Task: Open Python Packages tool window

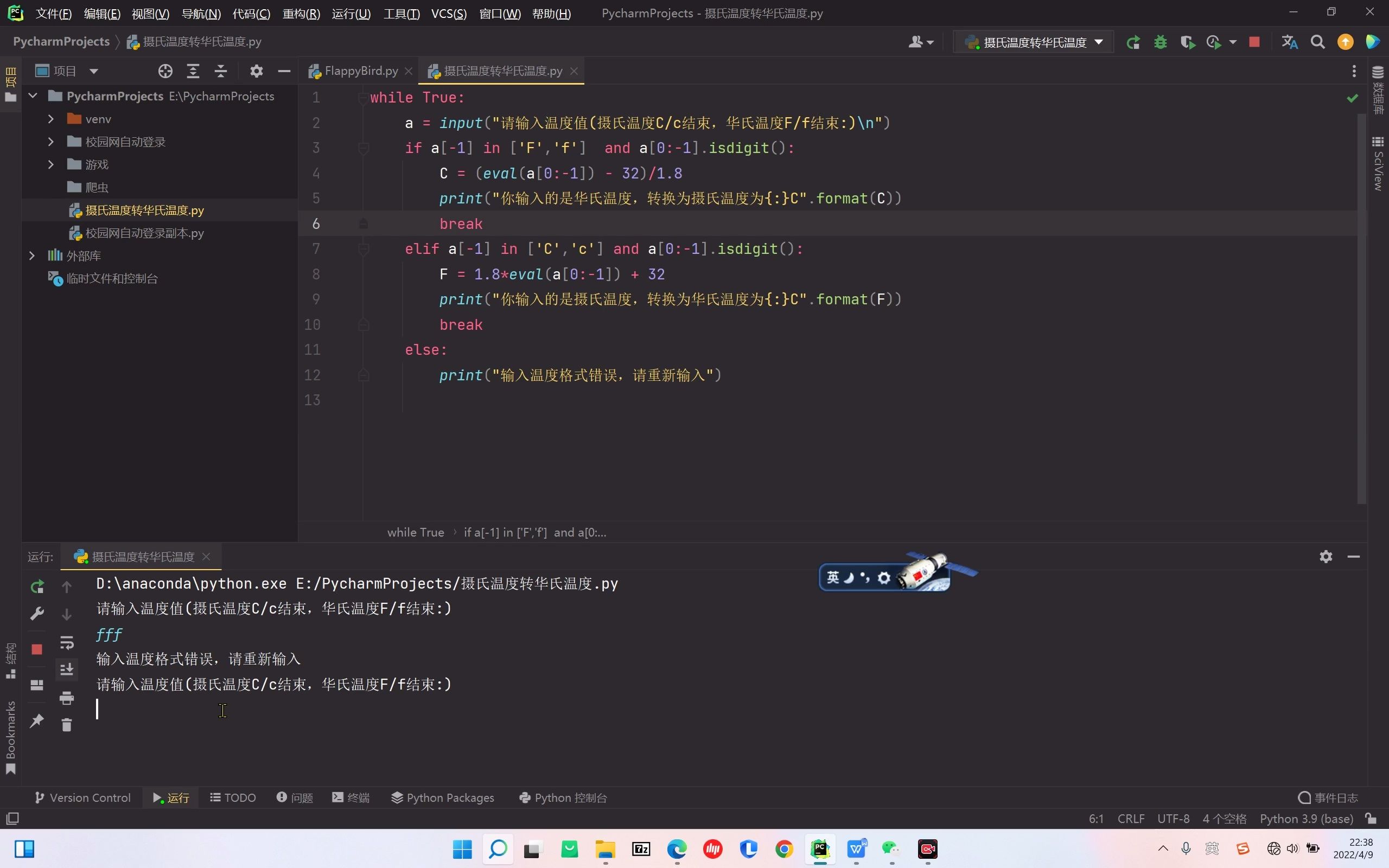Action: click(442, 798)
